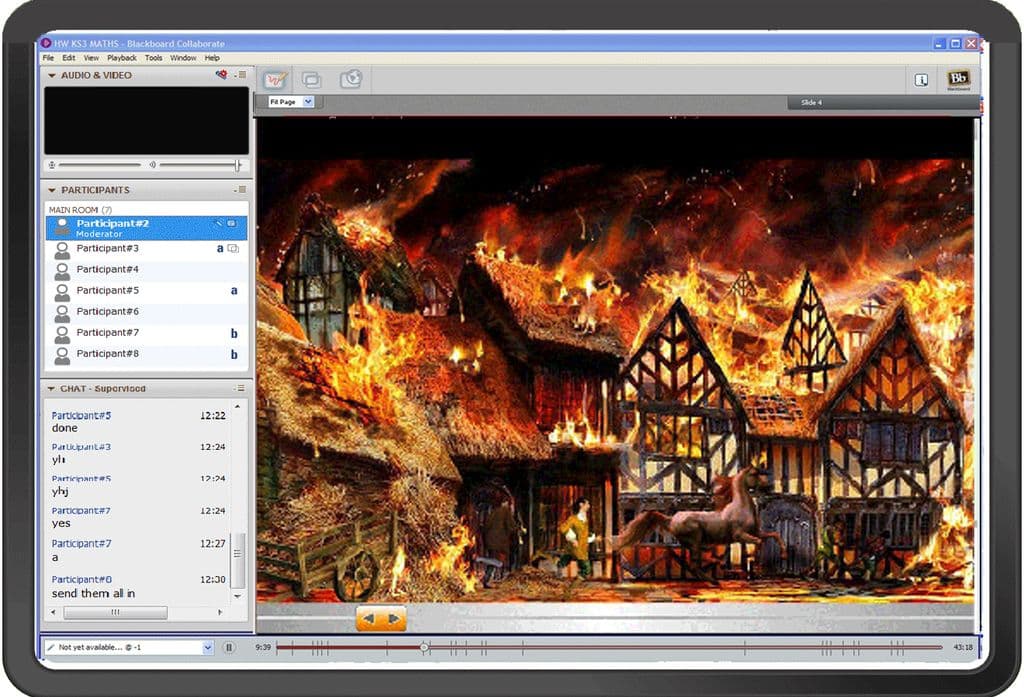Click Participant#2 whiteboard permission icon
Screen dimensions: 1024x697
(x=219, y=223)
